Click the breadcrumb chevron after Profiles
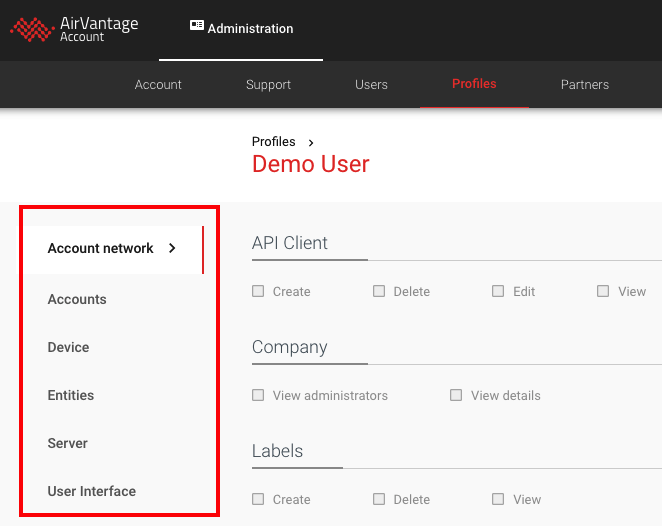This screenshot has width=662, height=526. (311, 143)
